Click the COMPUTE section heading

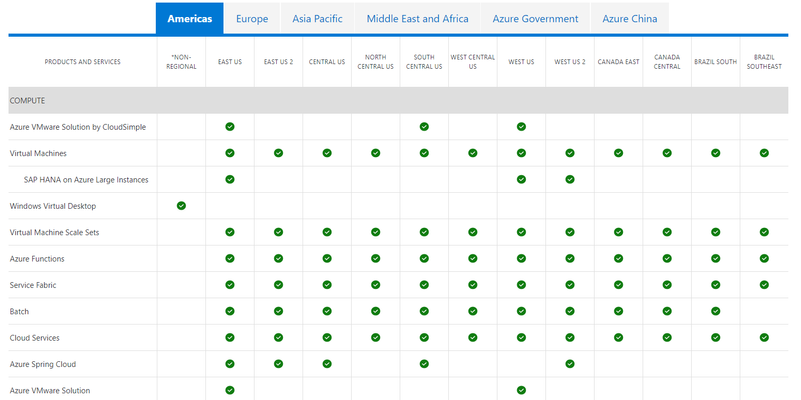click(x=27, y=101)
